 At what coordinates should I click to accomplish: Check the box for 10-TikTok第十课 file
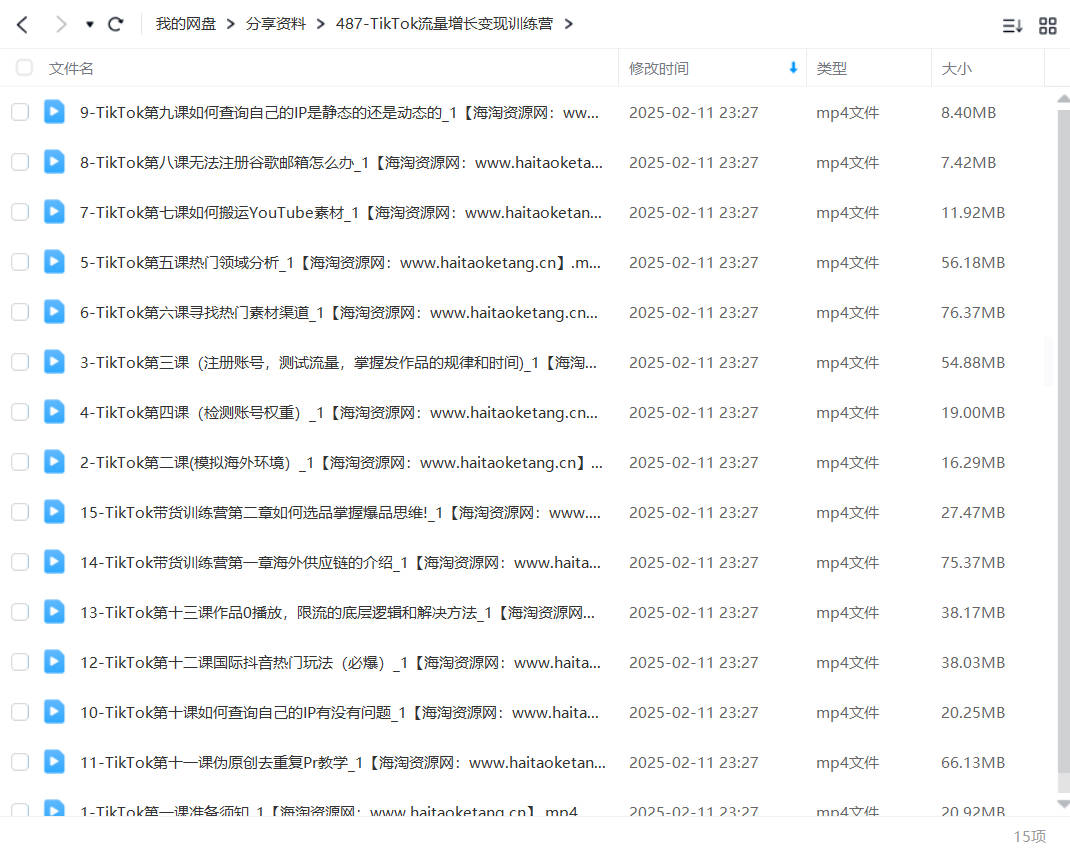20,712
